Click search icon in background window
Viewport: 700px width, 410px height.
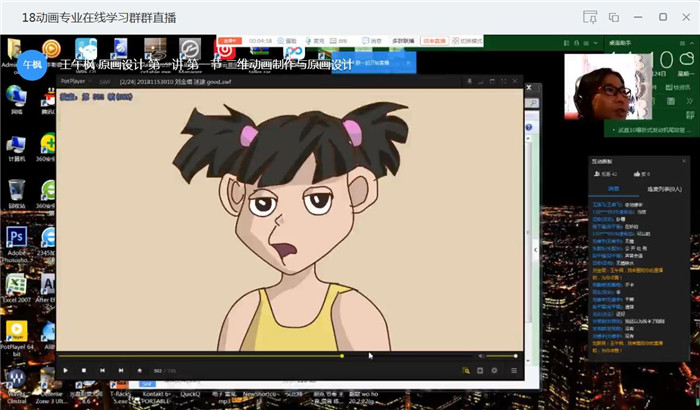(x=533, y=103)
